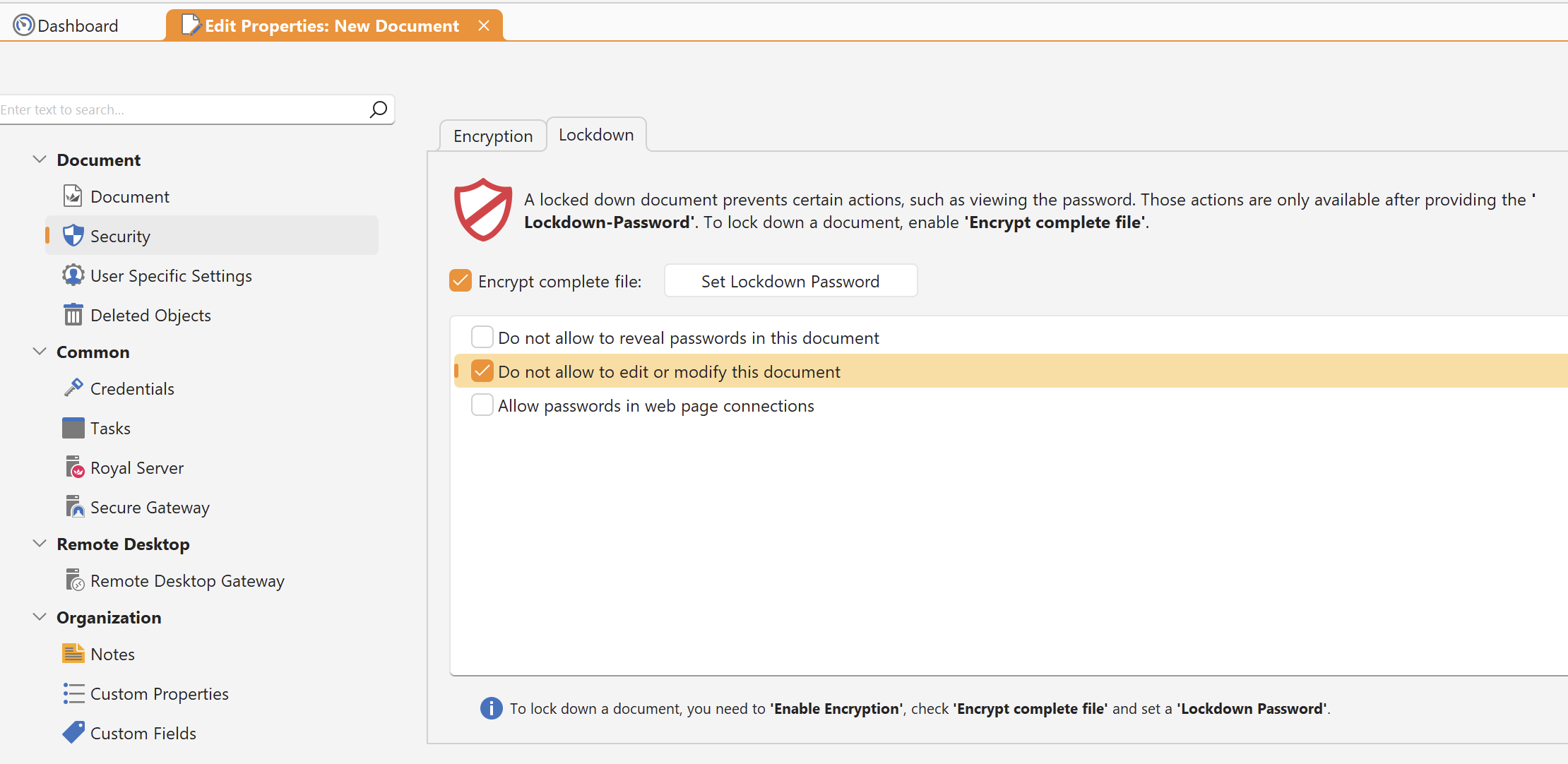
Task: Click the search magnifier icon
Action: (x=379, y=109)
